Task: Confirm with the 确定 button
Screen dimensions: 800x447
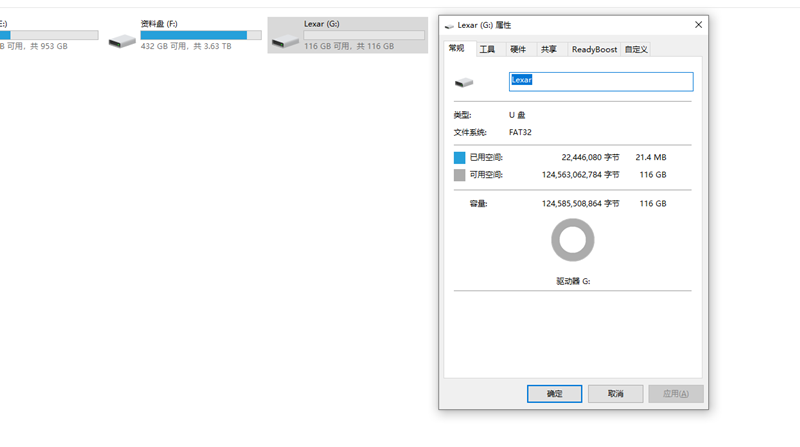Action: click(554, 393)
